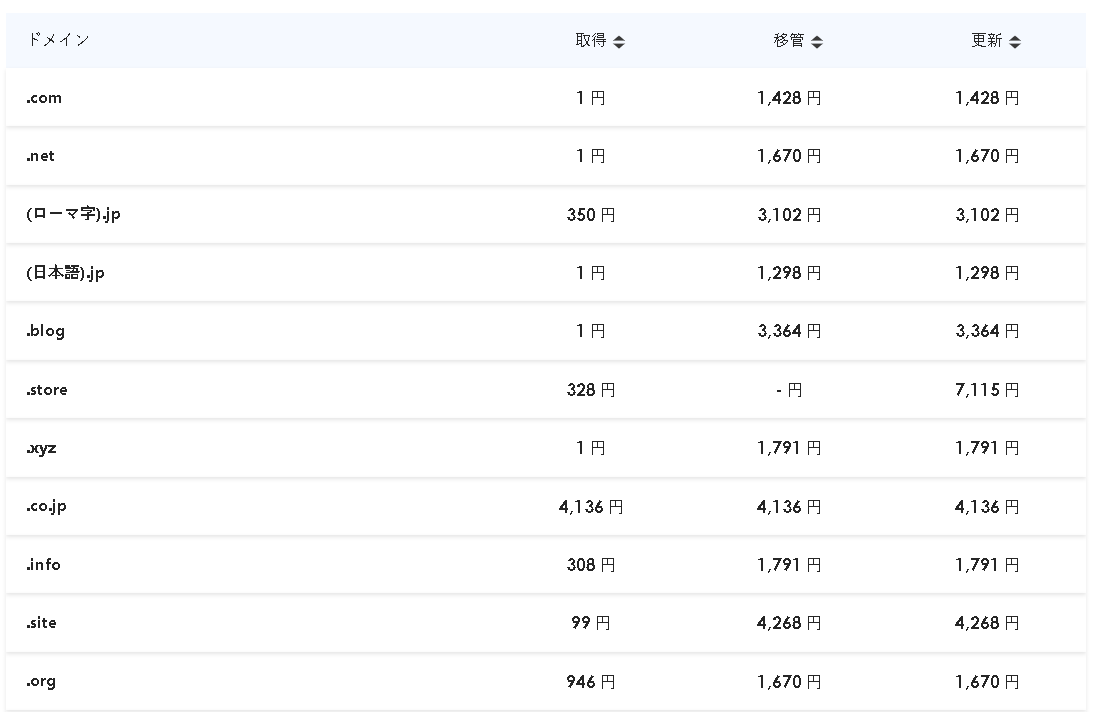Open the .store domain row
1106x712 pixels.
(x=546, y=390)
